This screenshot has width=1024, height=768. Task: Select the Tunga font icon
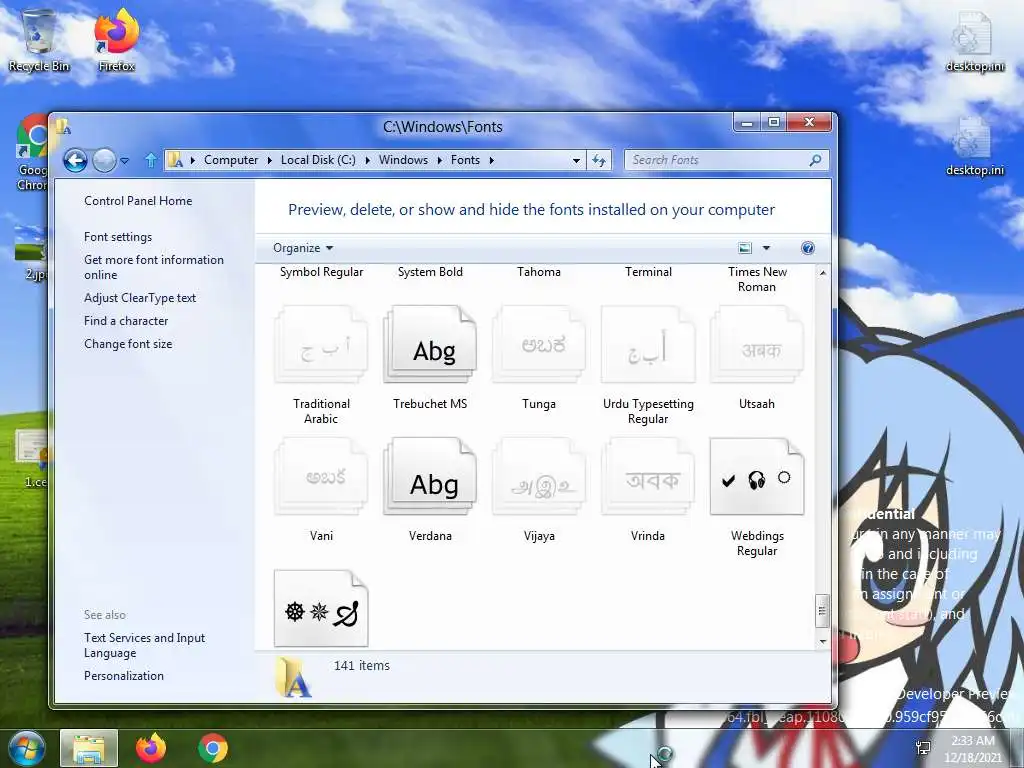(x=539, y=345)
